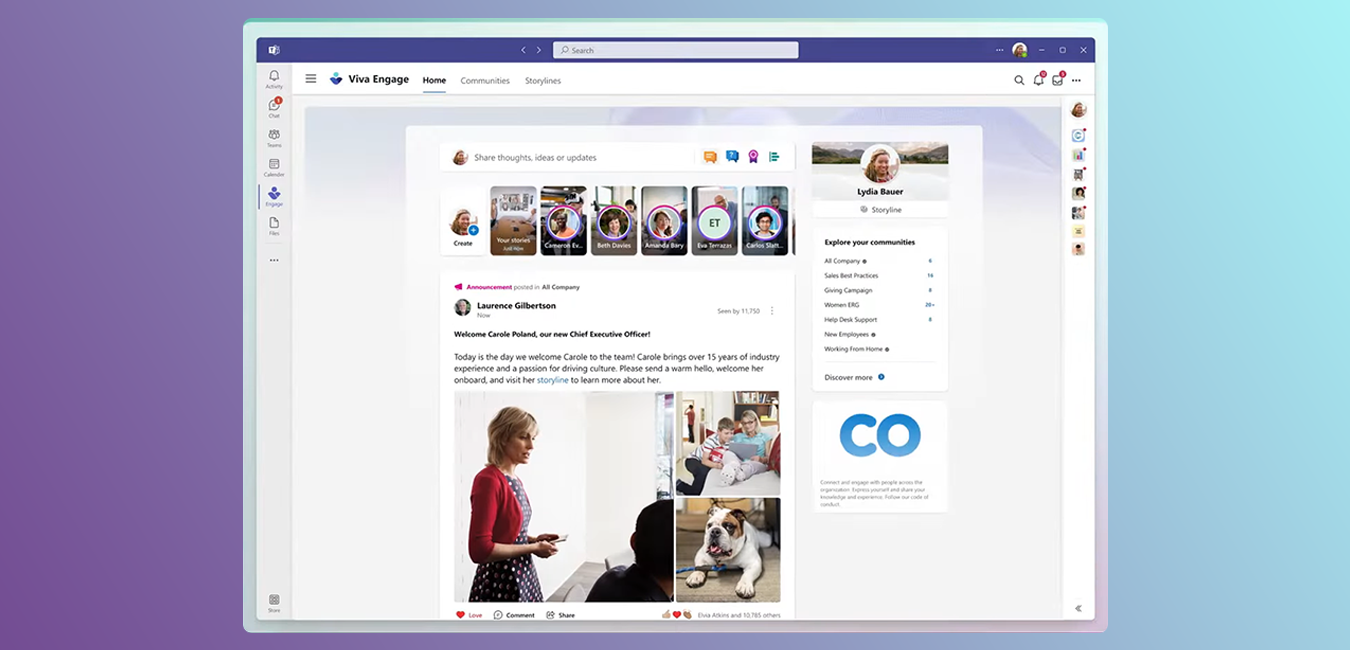
Task: Open title bar settings and more ellipsis
Action: coord(999,50)
